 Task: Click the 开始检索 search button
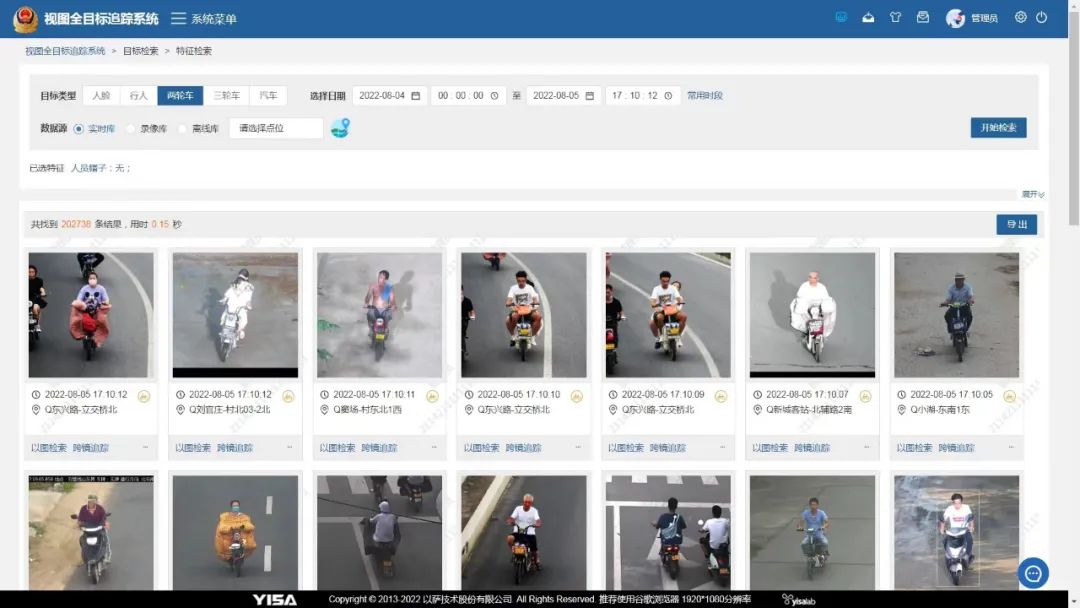(998, 127)
